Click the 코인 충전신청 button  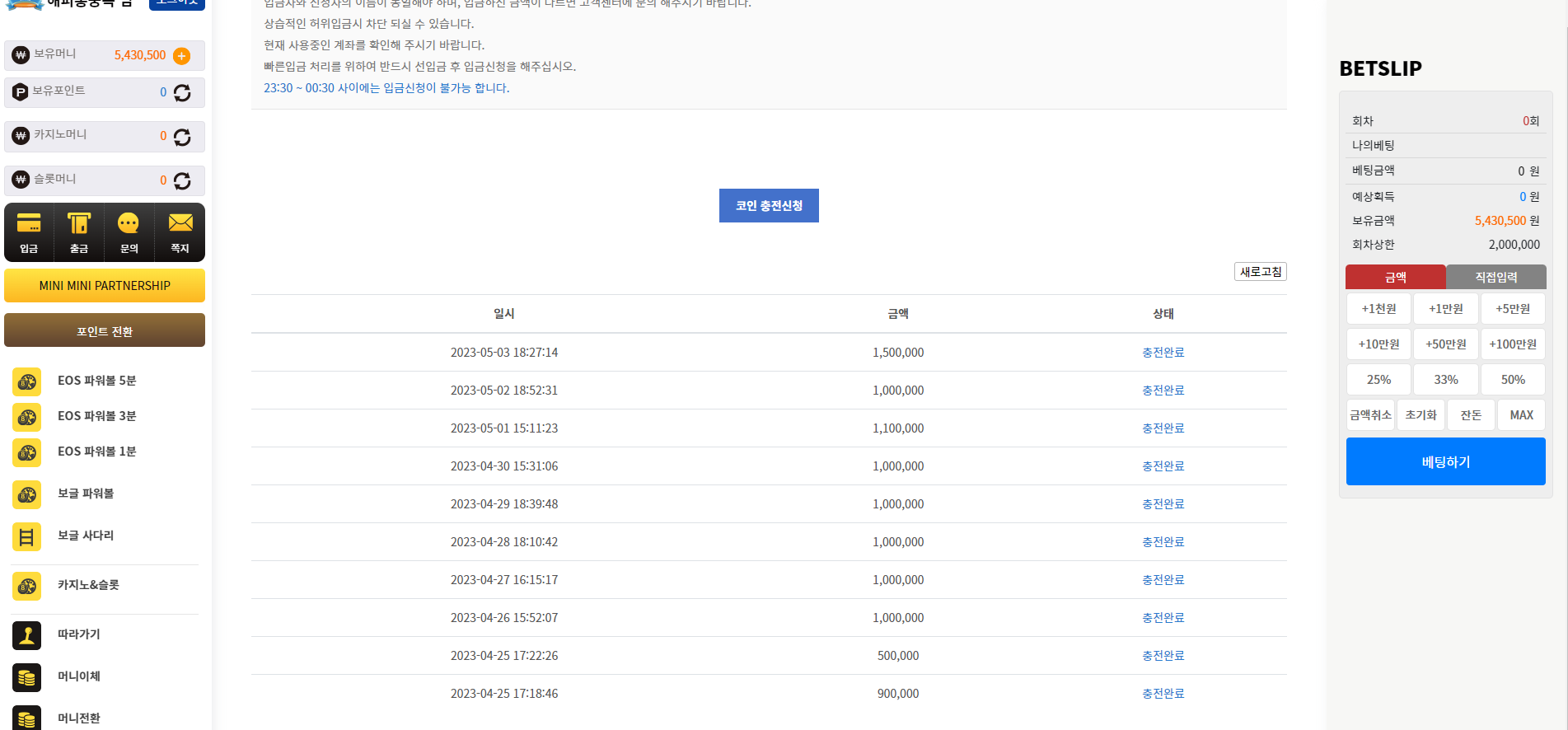point(769,205)
